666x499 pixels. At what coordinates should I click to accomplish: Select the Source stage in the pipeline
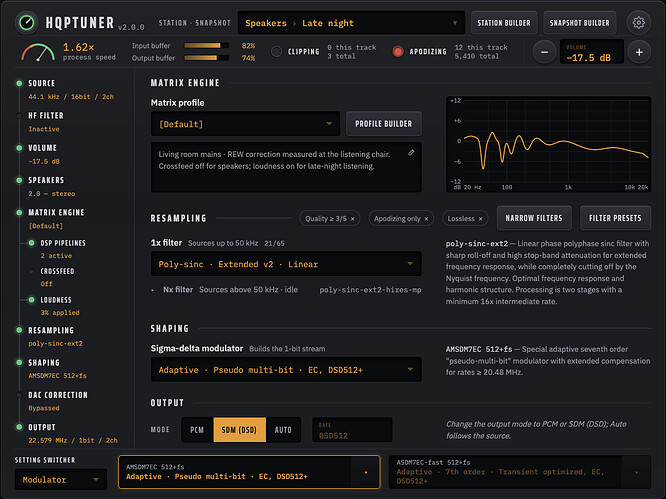pyautogui.click(x=41, y=83)
